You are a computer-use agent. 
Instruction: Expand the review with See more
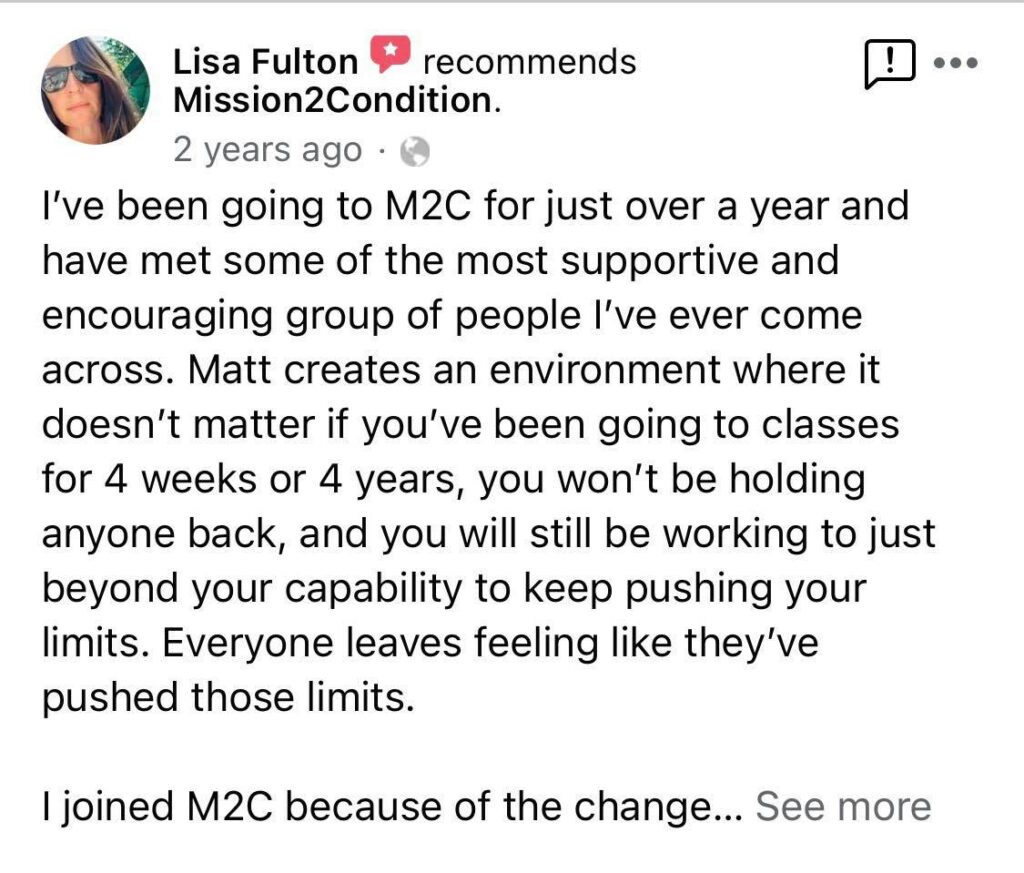click(843, 806)
